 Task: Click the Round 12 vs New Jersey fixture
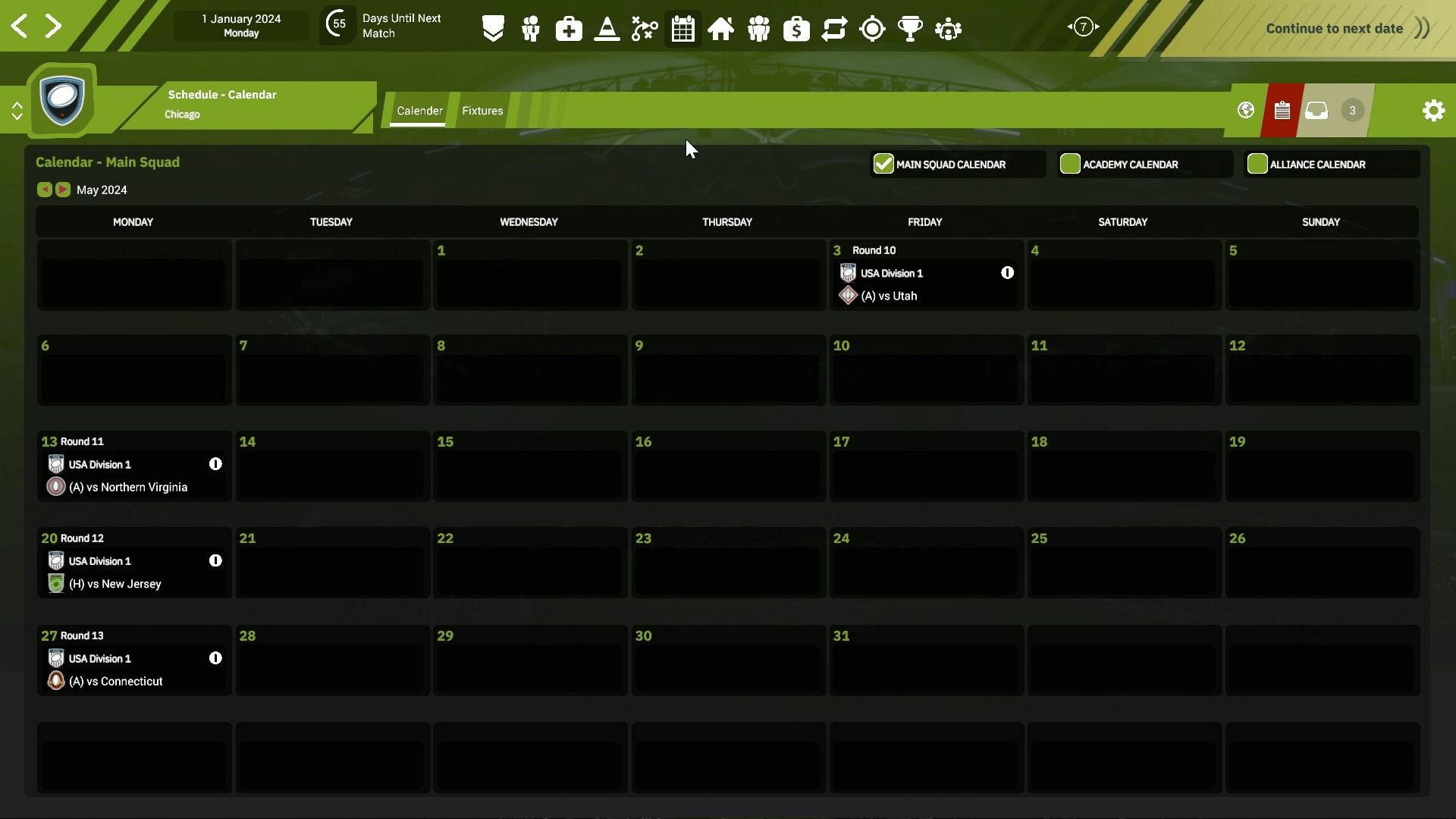pyautogui.click(x=115, y=584)
